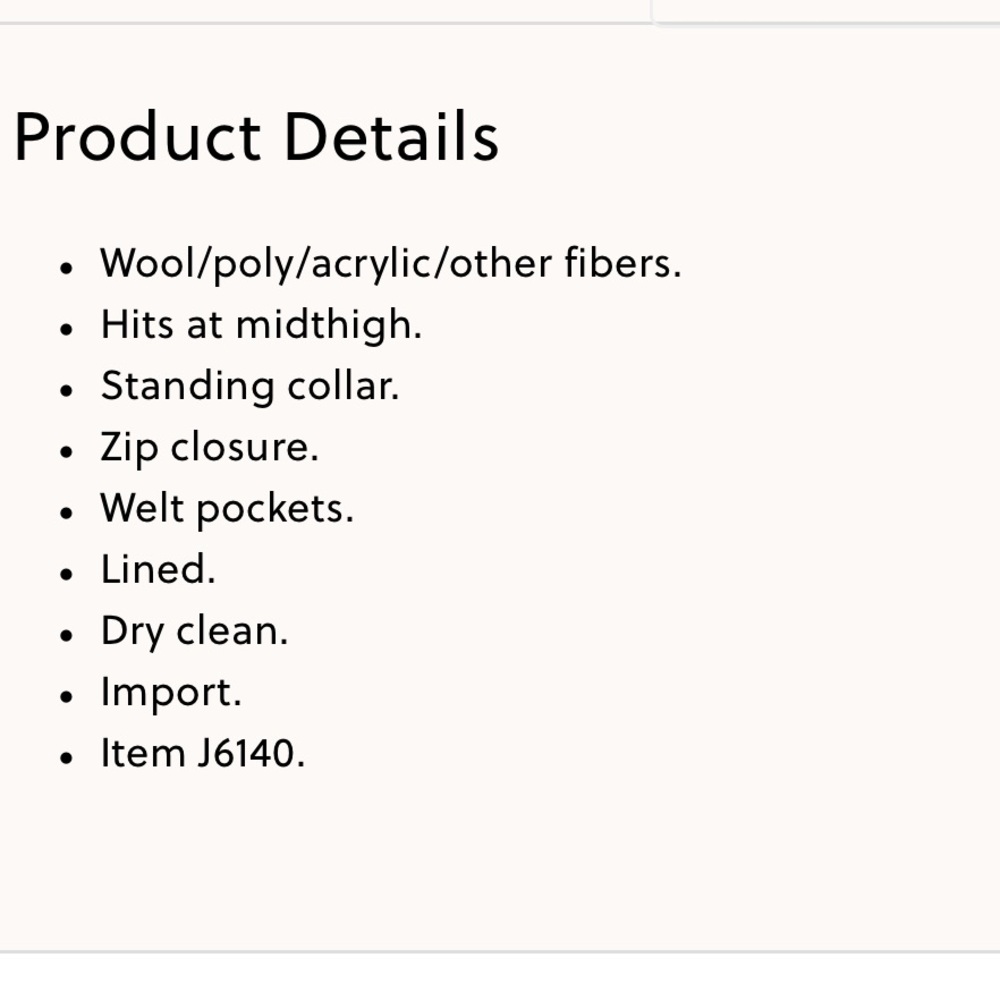
Task: Click the bullet next to Standing collar
Action: [66, 390]
